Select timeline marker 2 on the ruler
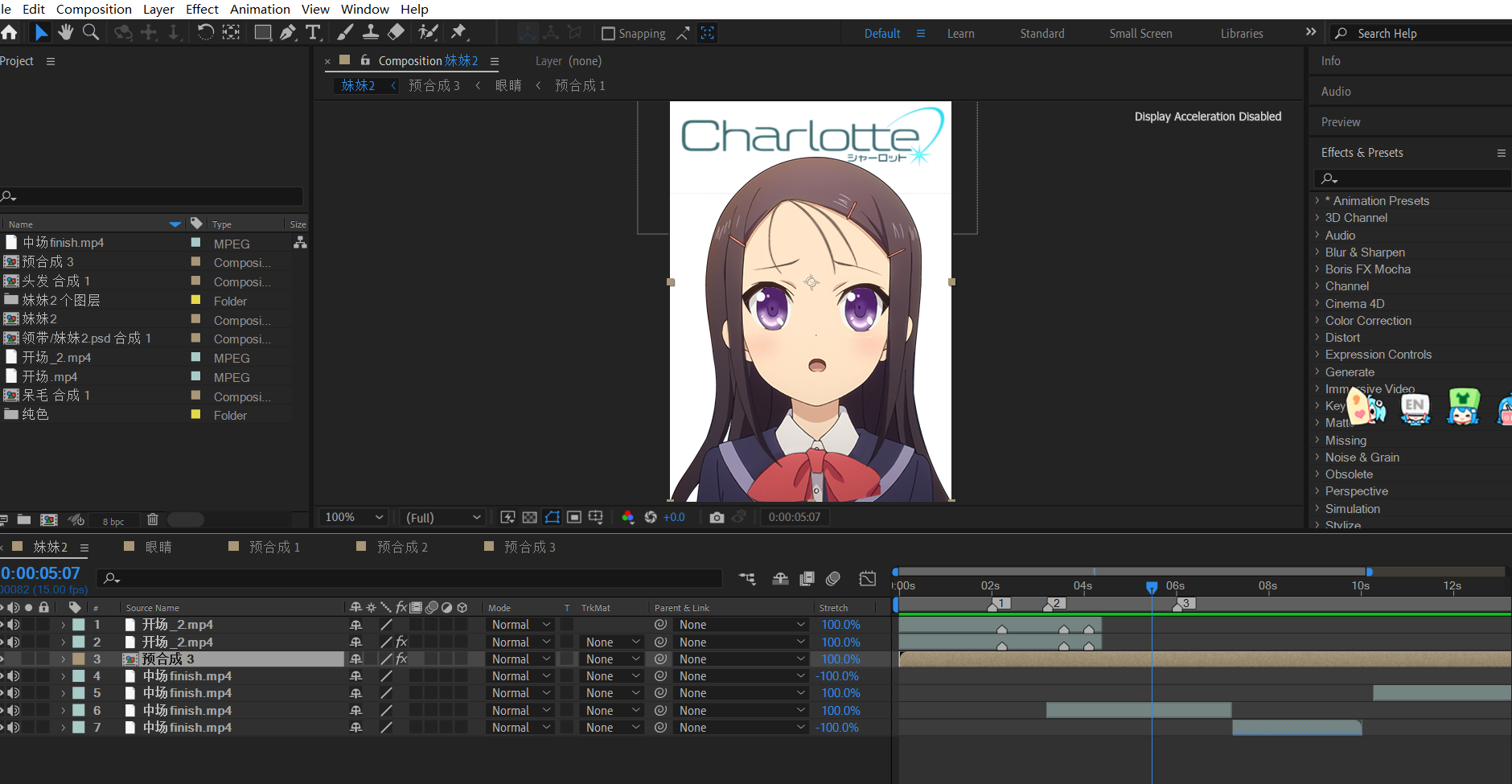The width and height of the screenshot is (1512, 784). tap(1056, 603)
